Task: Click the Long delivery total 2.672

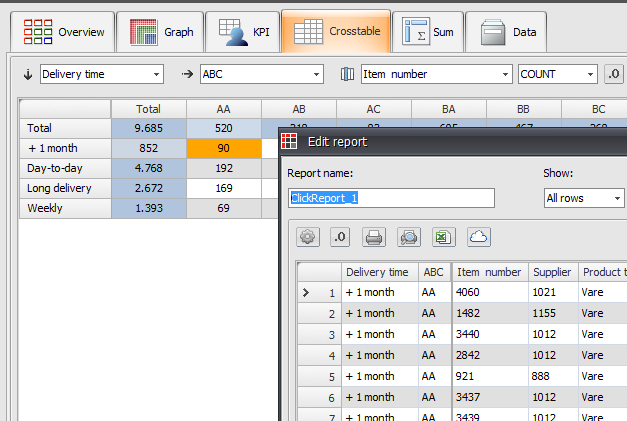Action: 148,188
